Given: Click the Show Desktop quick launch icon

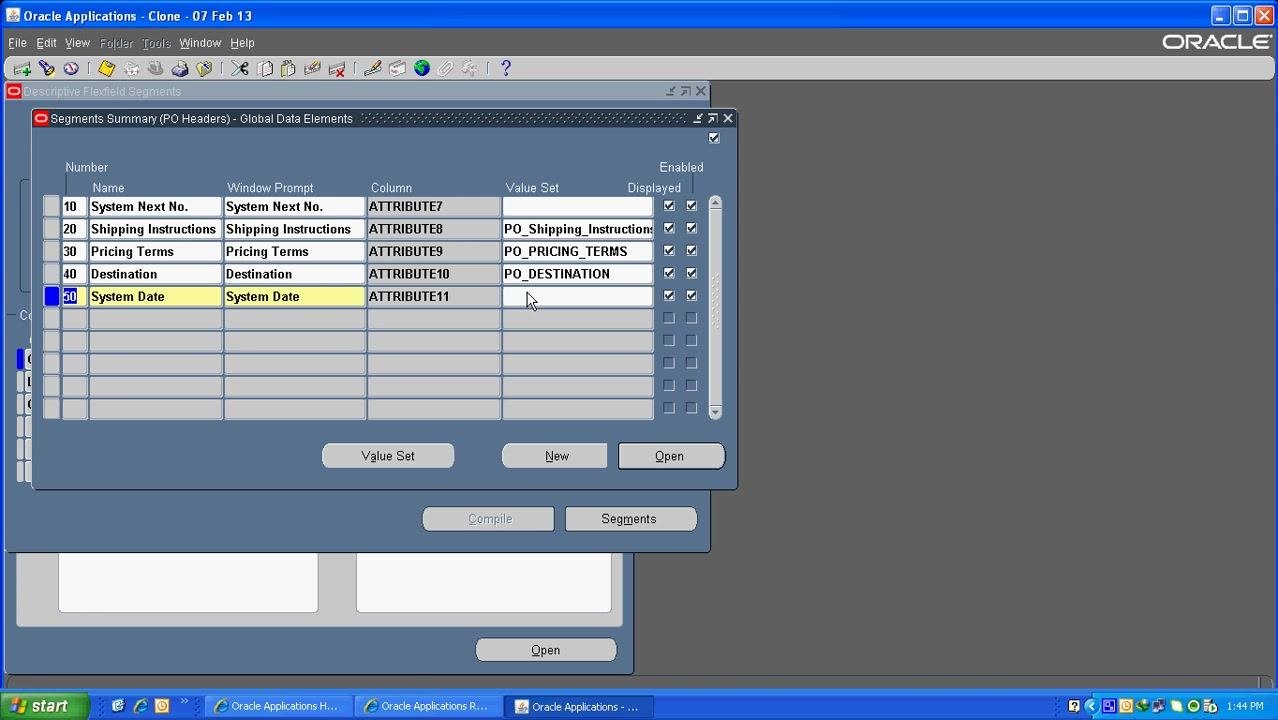Looking at the screenshot, I should point(118,706).
